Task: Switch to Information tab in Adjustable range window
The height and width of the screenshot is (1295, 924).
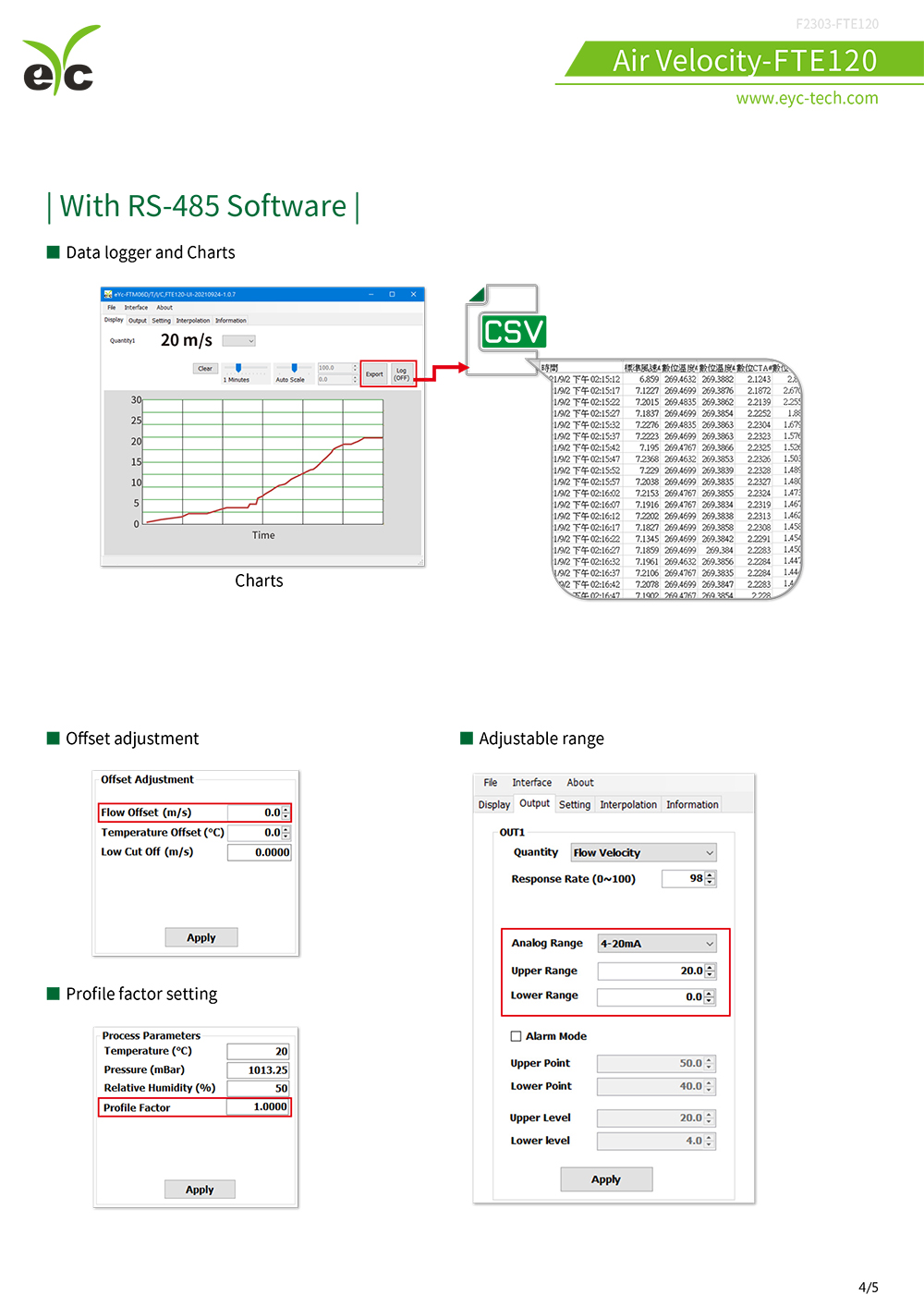Action: [x=692, y=804]
